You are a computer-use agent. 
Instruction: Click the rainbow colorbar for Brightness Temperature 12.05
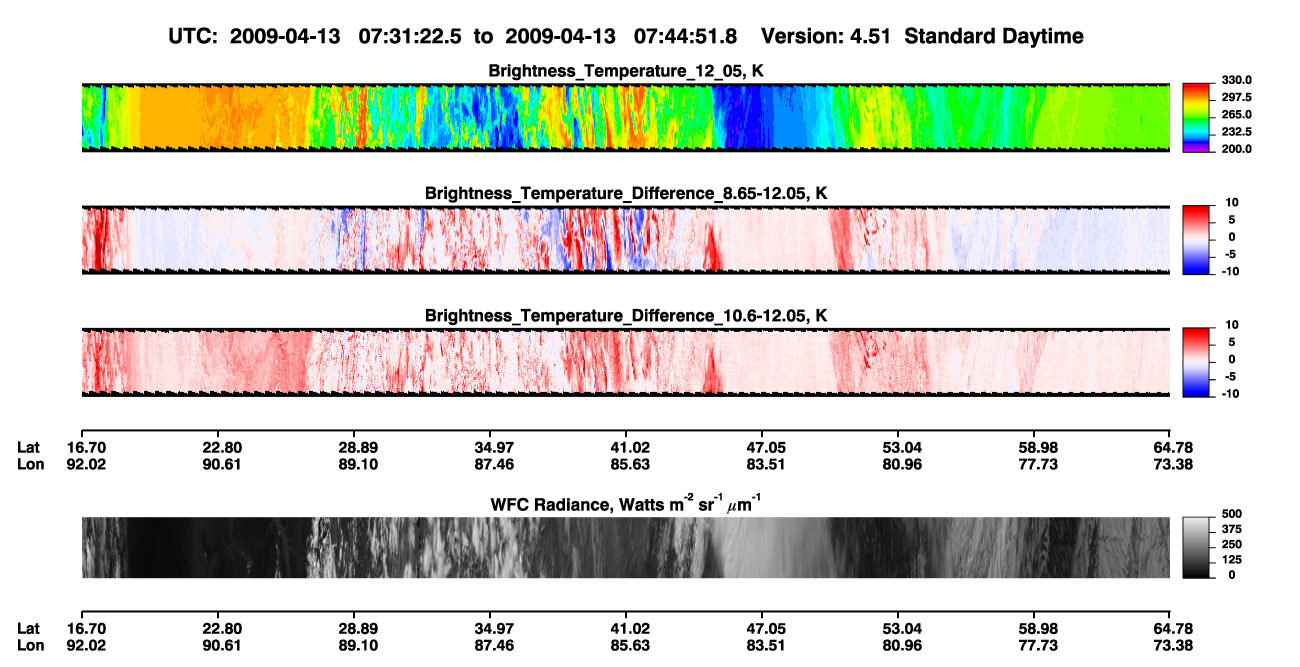[x=1197, y=117]
